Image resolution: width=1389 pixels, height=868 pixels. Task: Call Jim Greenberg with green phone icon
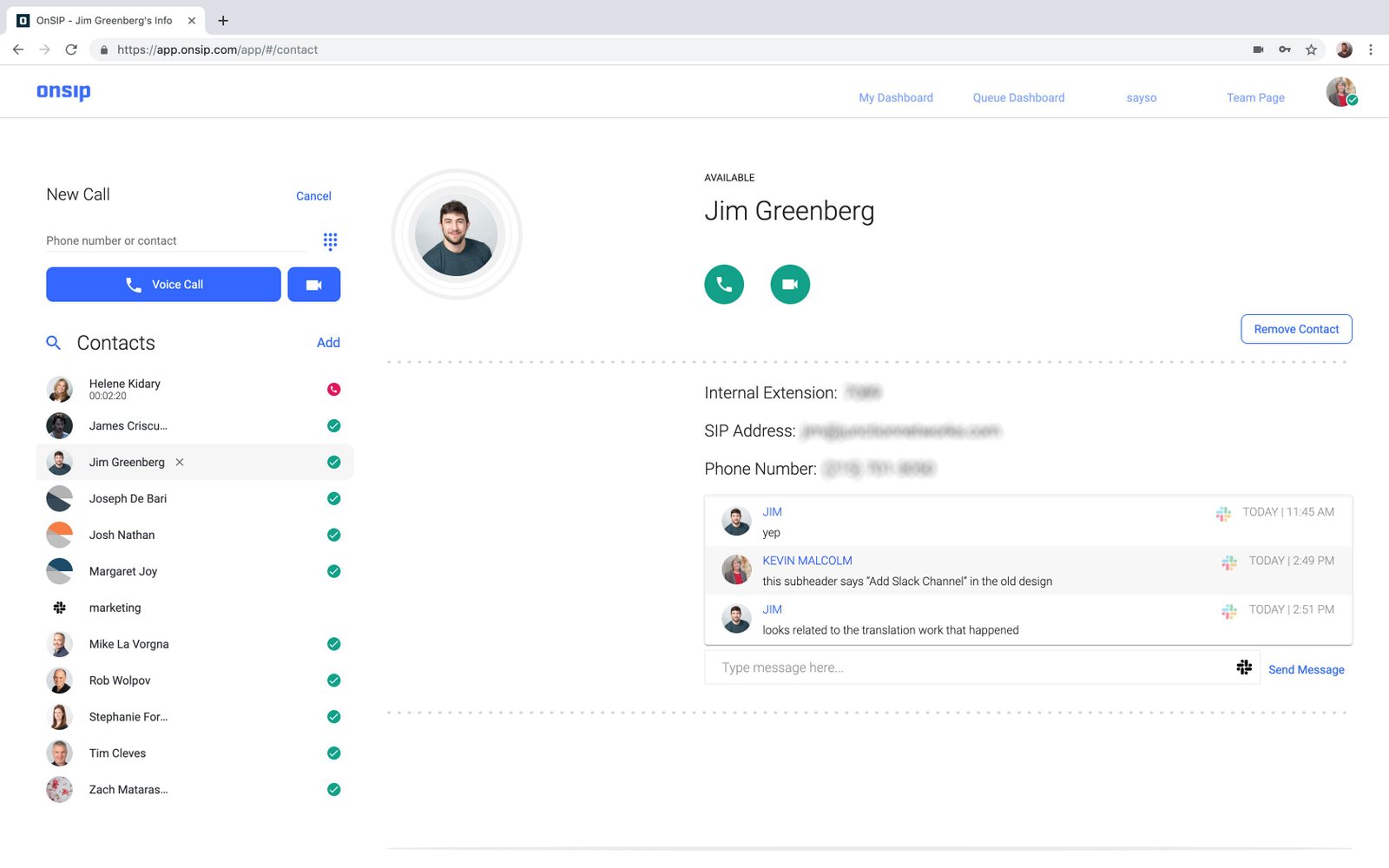724,284
